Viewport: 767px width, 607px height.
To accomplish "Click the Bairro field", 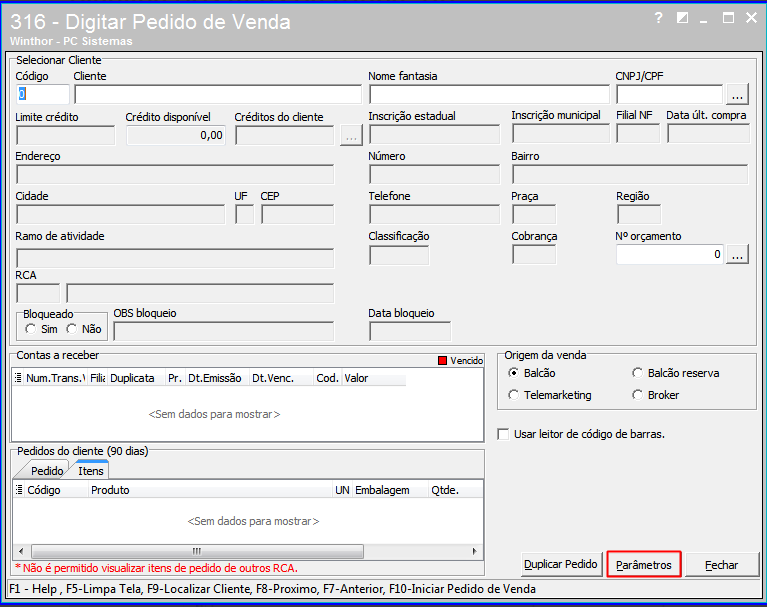I will click(x=631, y=174).
